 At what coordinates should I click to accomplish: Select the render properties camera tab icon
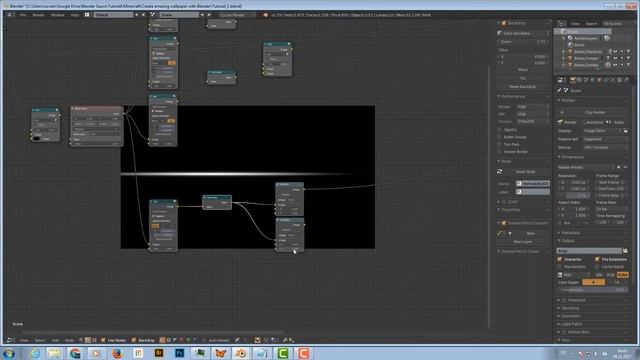coord(573,80)
